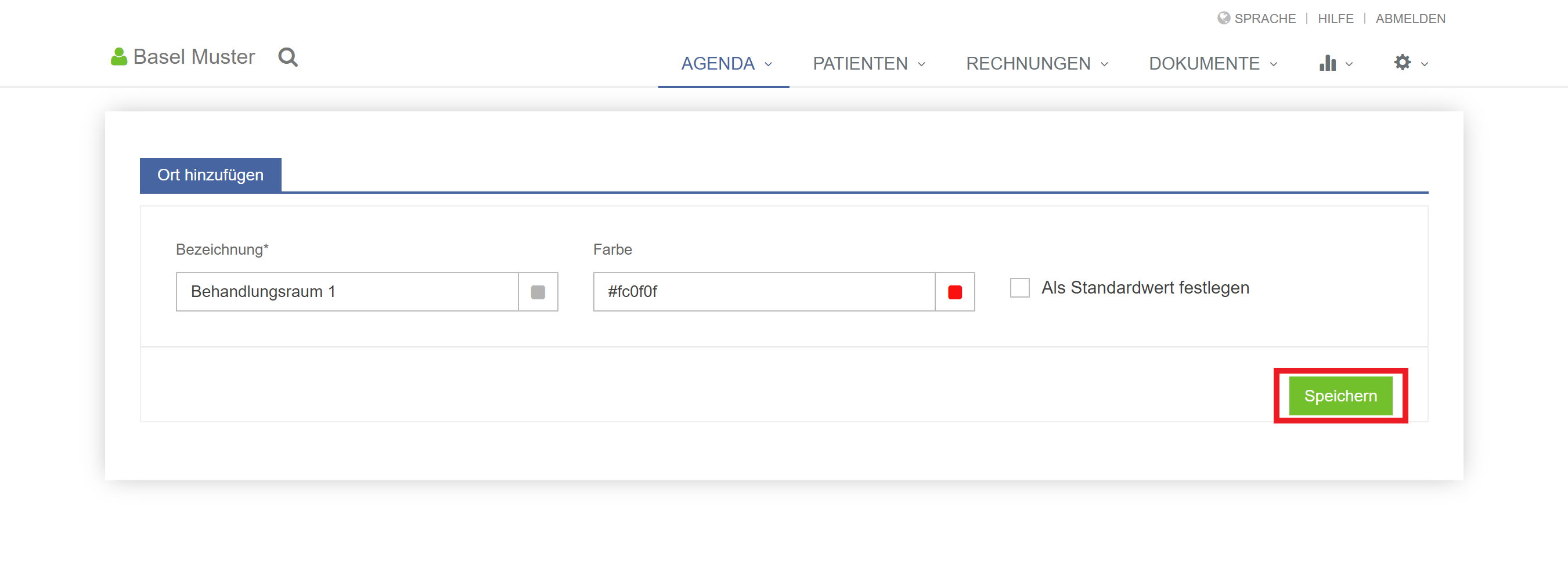Image resolution: width=1568 pixels, height=583 pixels.
Task: Click the Als Standardwert festlegen label
Action: [x=1145, y=288]
